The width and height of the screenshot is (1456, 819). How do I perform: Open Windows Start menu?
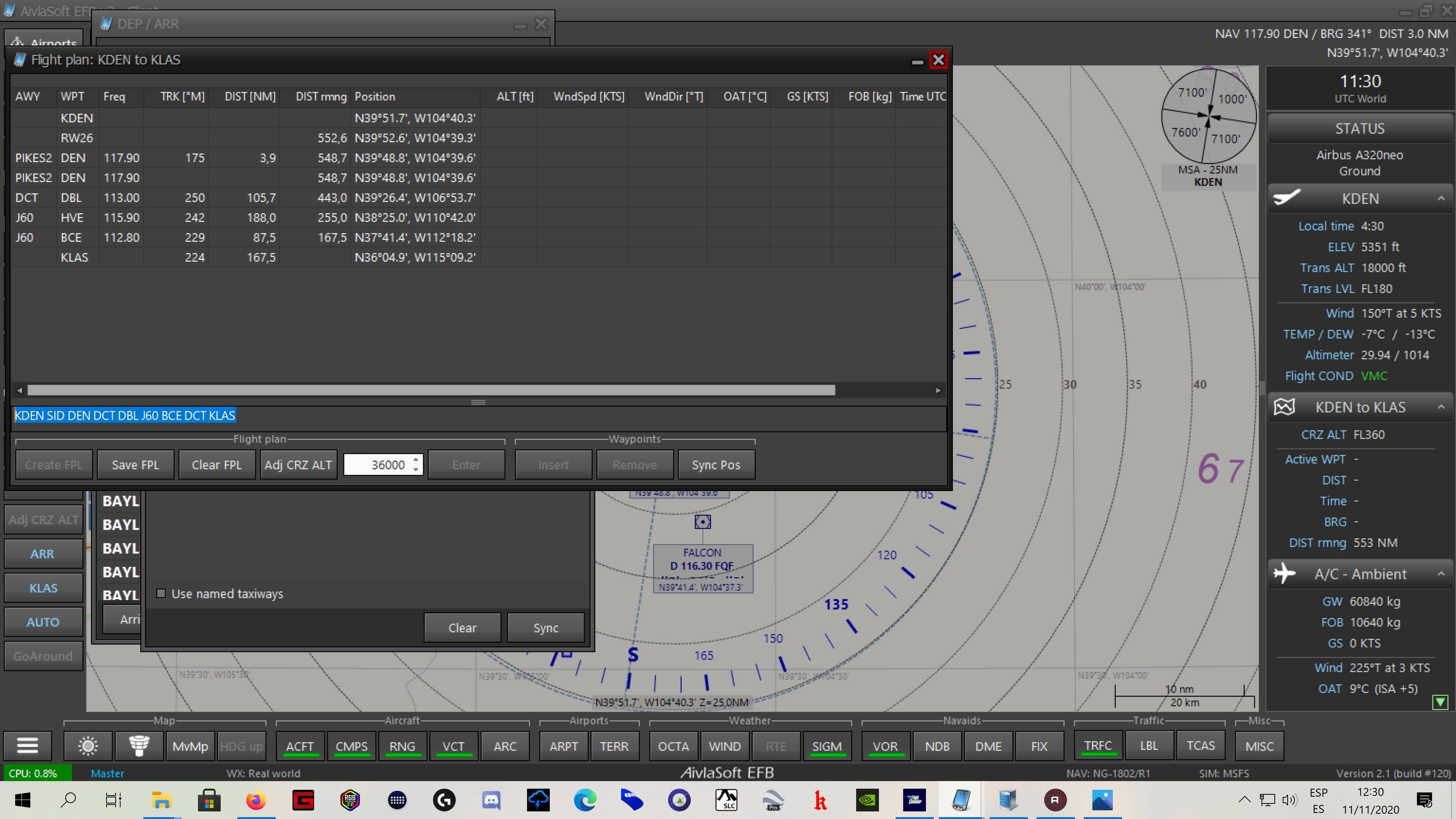tap(23, 800)
